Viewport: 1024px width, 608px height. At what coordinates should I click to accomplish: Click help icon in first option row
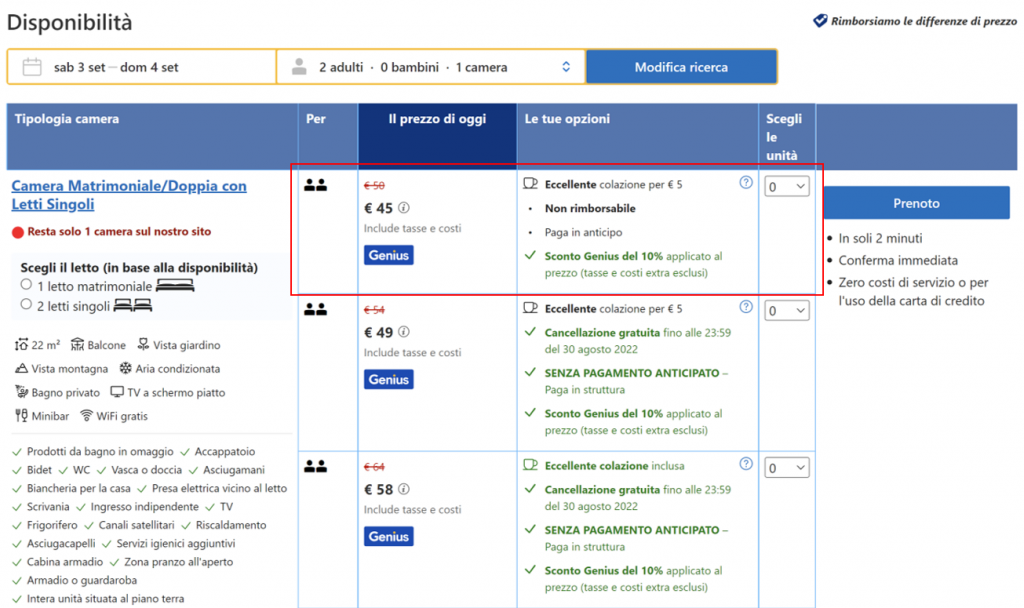click(x=746, y=183)
